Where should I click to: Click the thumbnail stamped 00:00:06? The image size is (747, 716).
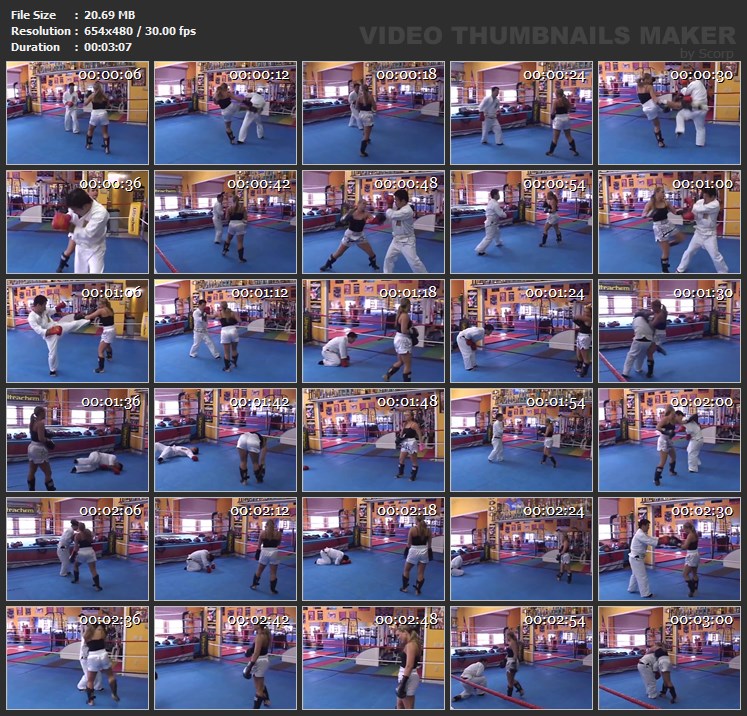pos(77,113)
